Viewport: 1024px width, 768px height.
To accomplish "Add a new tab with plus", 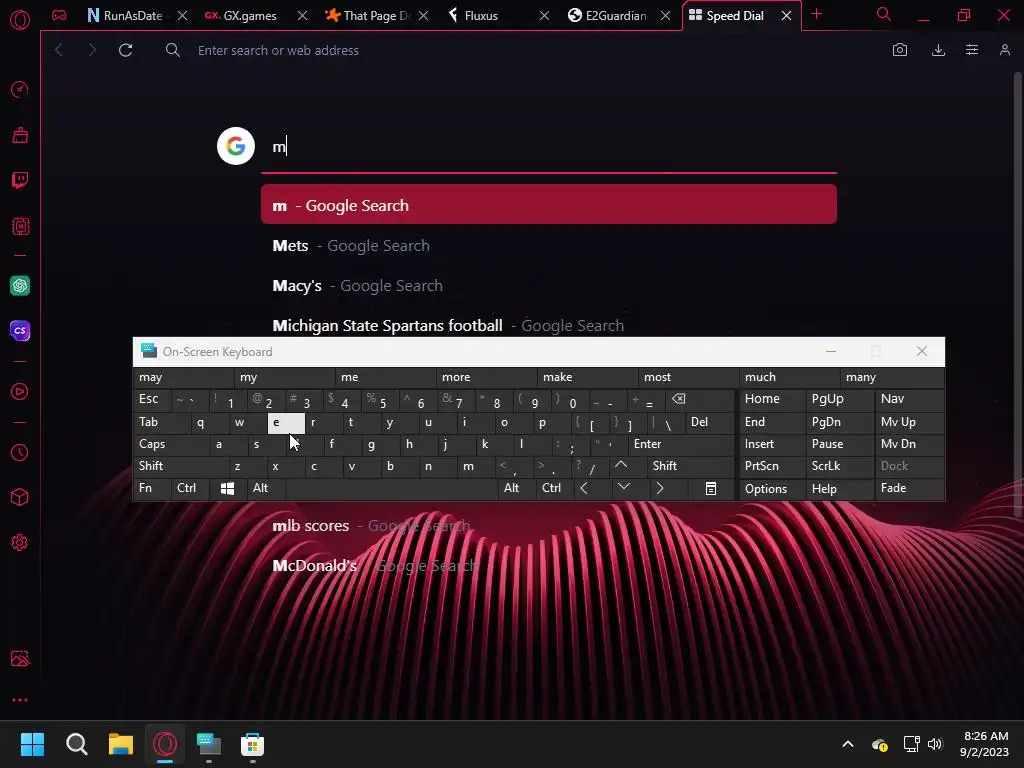I will [x=816, y=14].
